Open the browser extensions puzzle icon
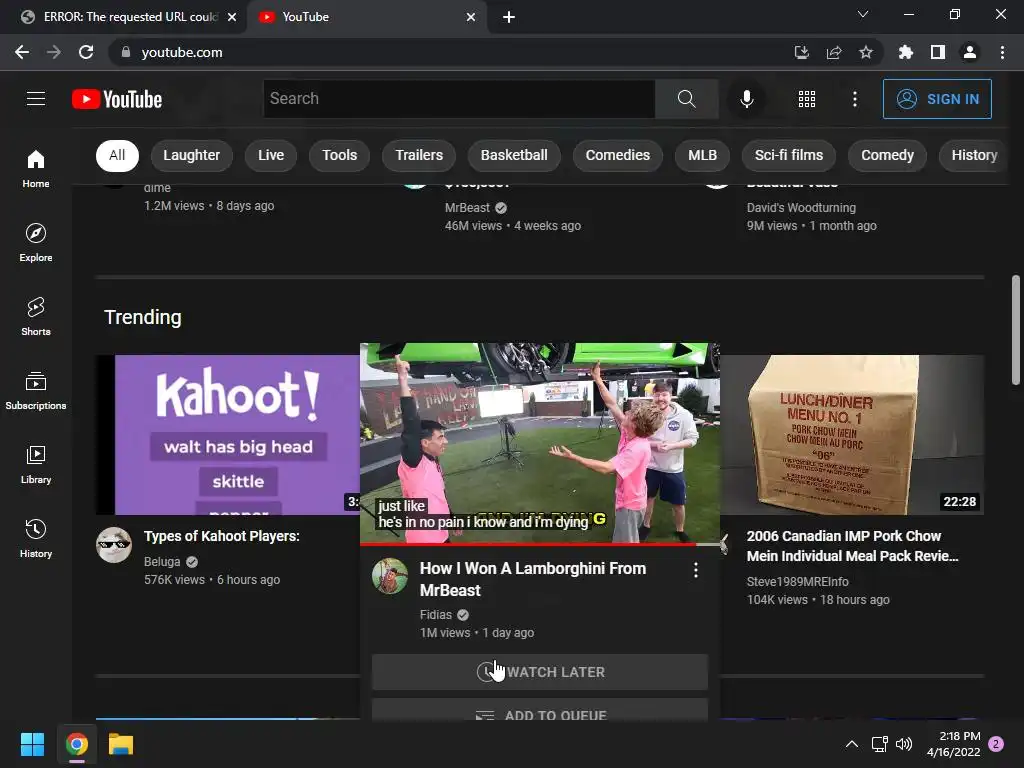This screenshot has width=1024, height=768. tap(905, 52)
